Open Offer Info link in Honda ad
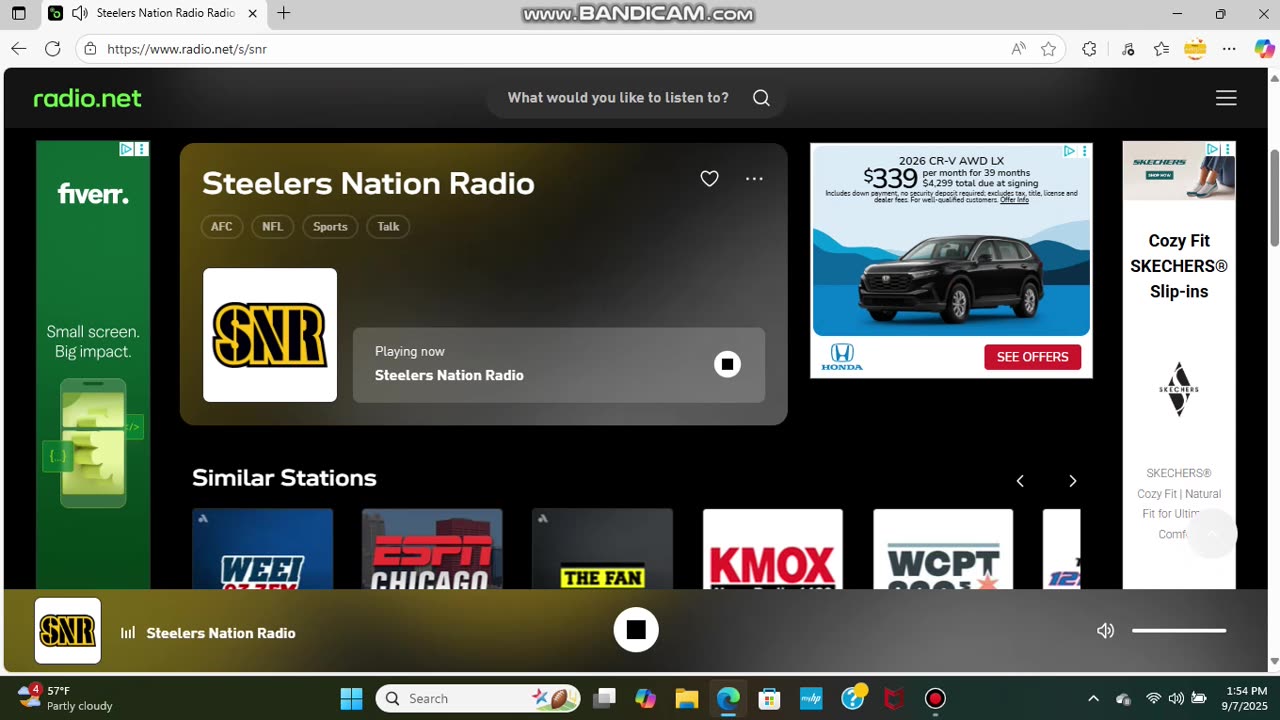This screenshot has height=720, width=1280. 1014,200
